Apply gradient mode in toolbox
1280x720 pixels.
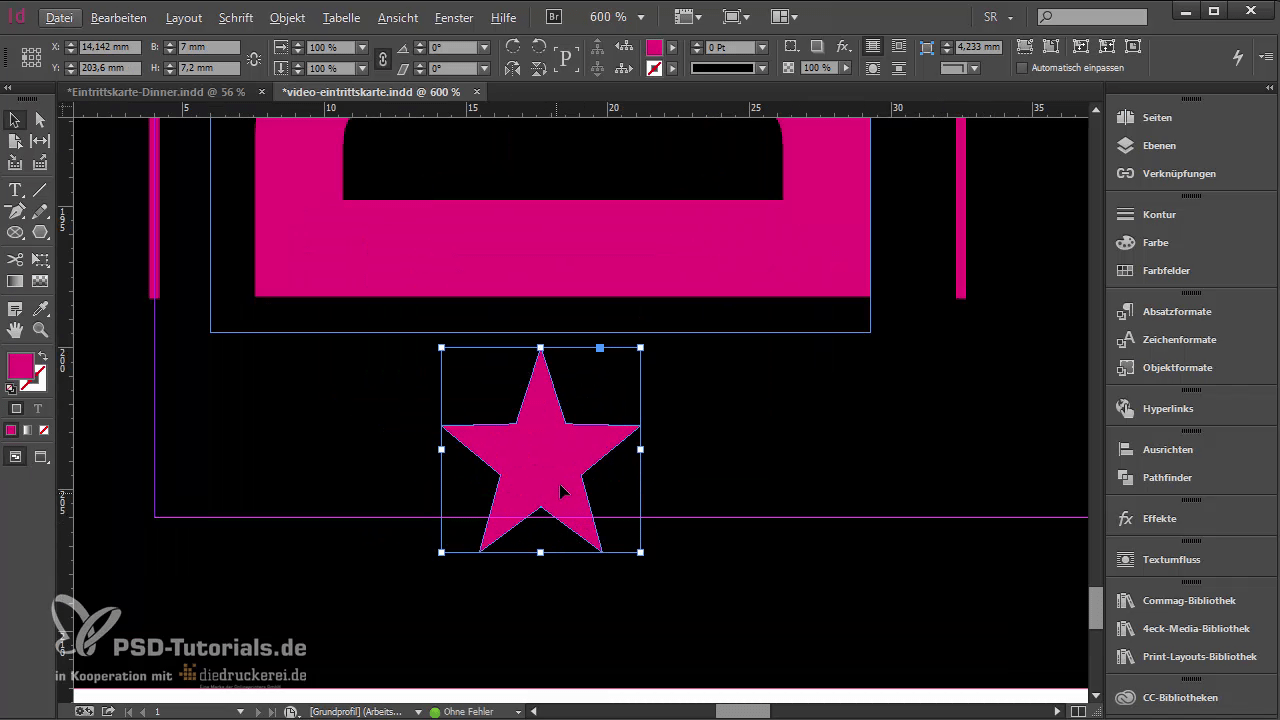click(x=27, y=430)
